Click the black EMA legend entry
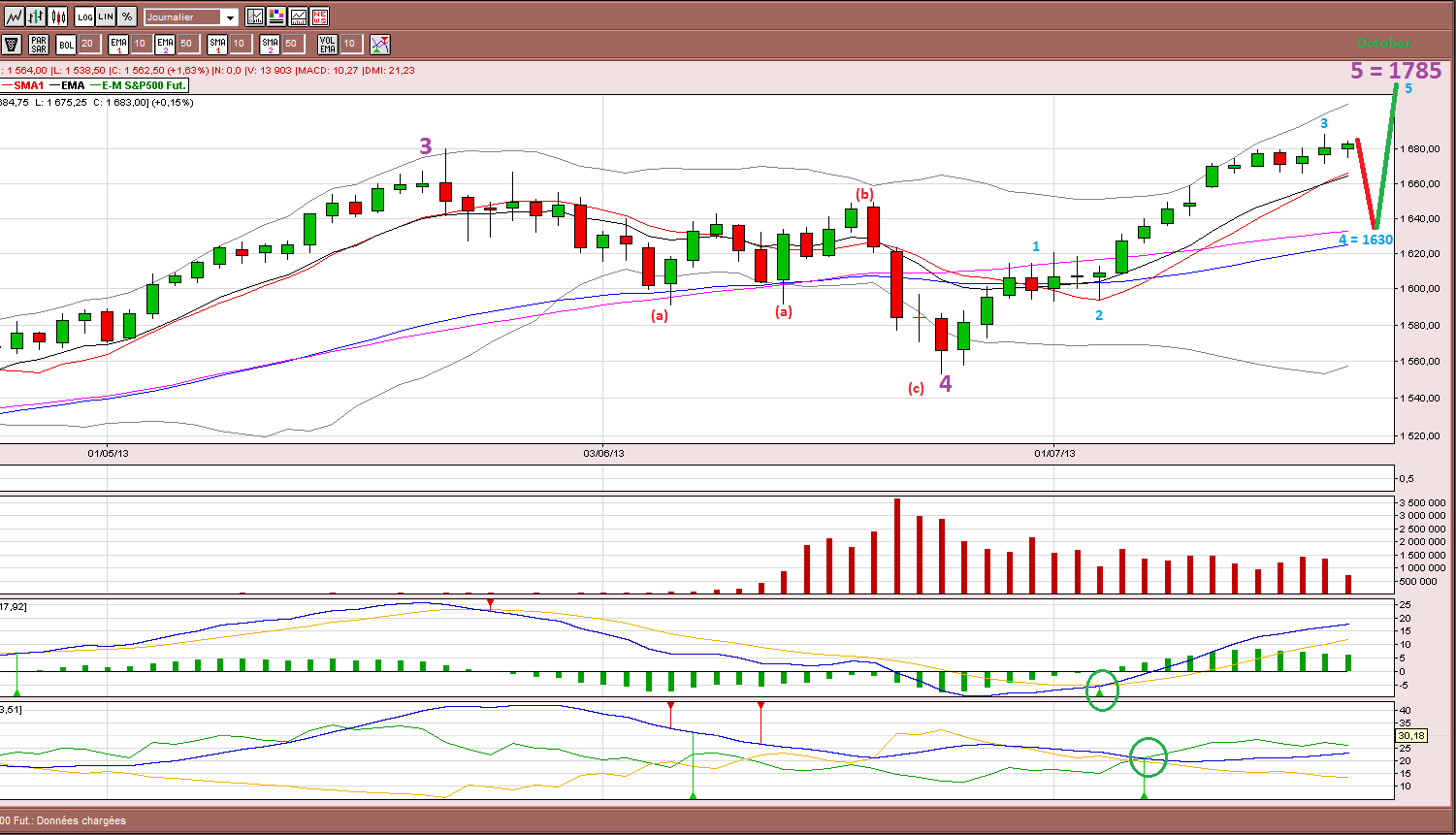This screenshot has height=835, width=1456. pyautogui.click(x=66, y=85)
